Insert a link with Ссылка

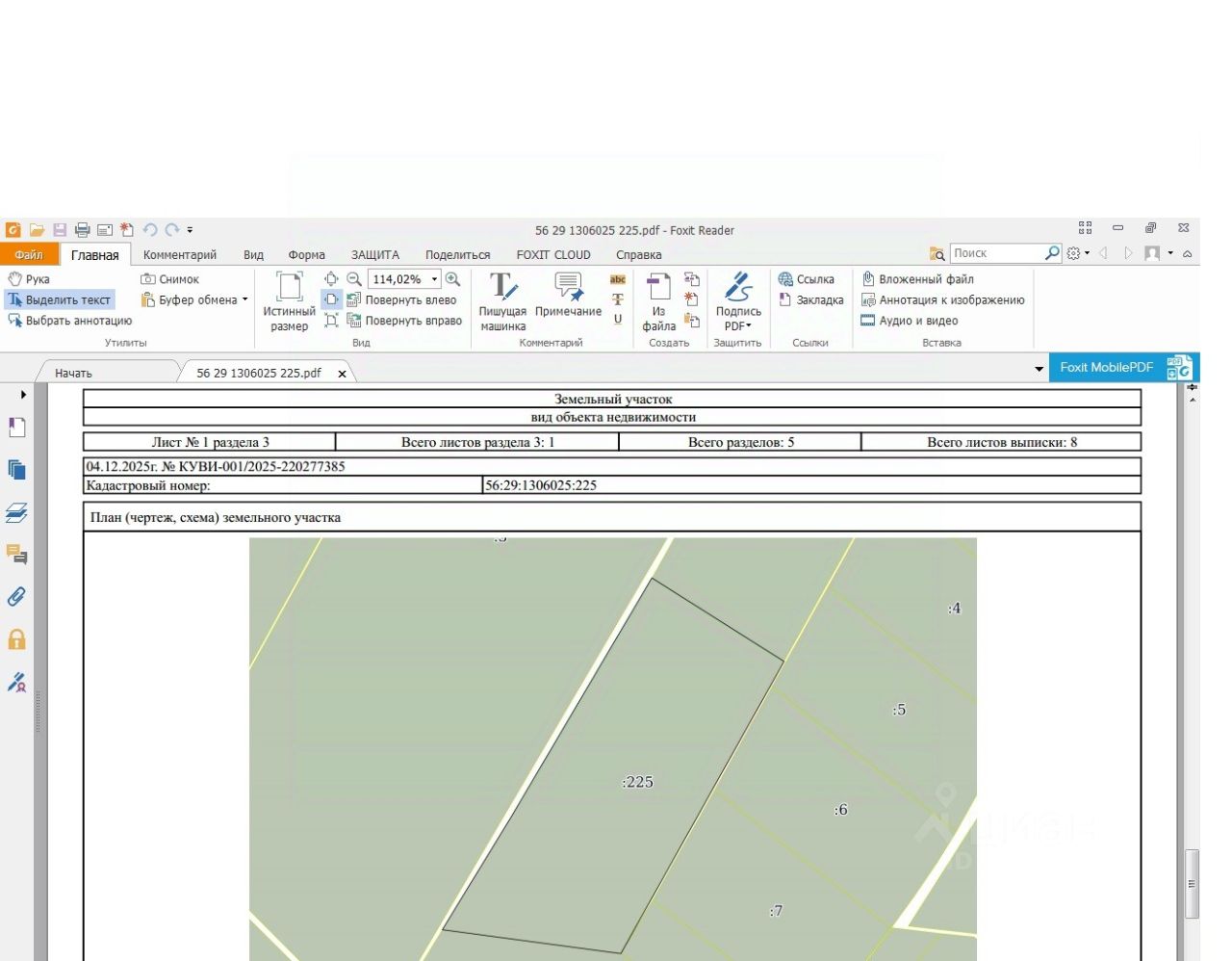807,279
